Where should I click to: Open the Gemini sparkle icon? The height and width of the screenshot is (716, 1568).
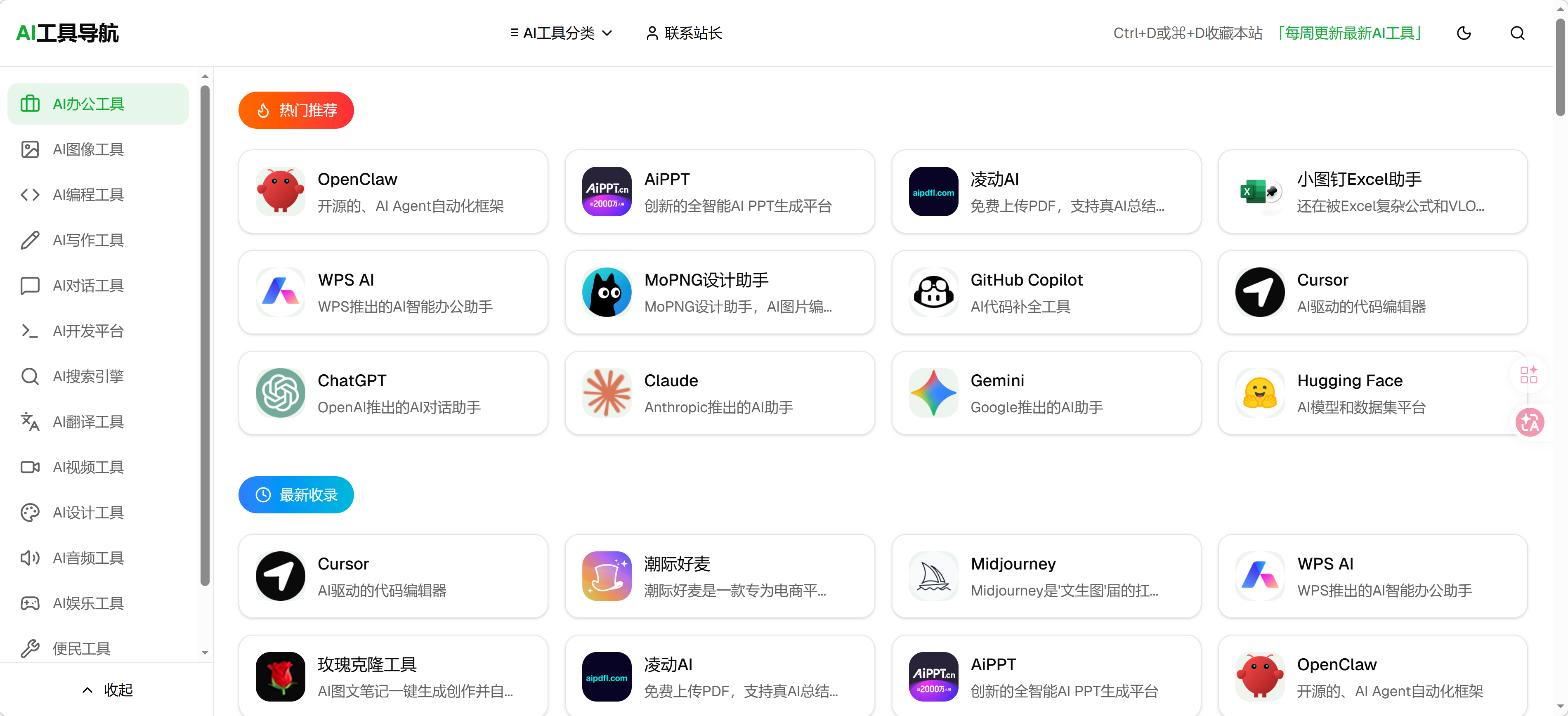[933, 393]
